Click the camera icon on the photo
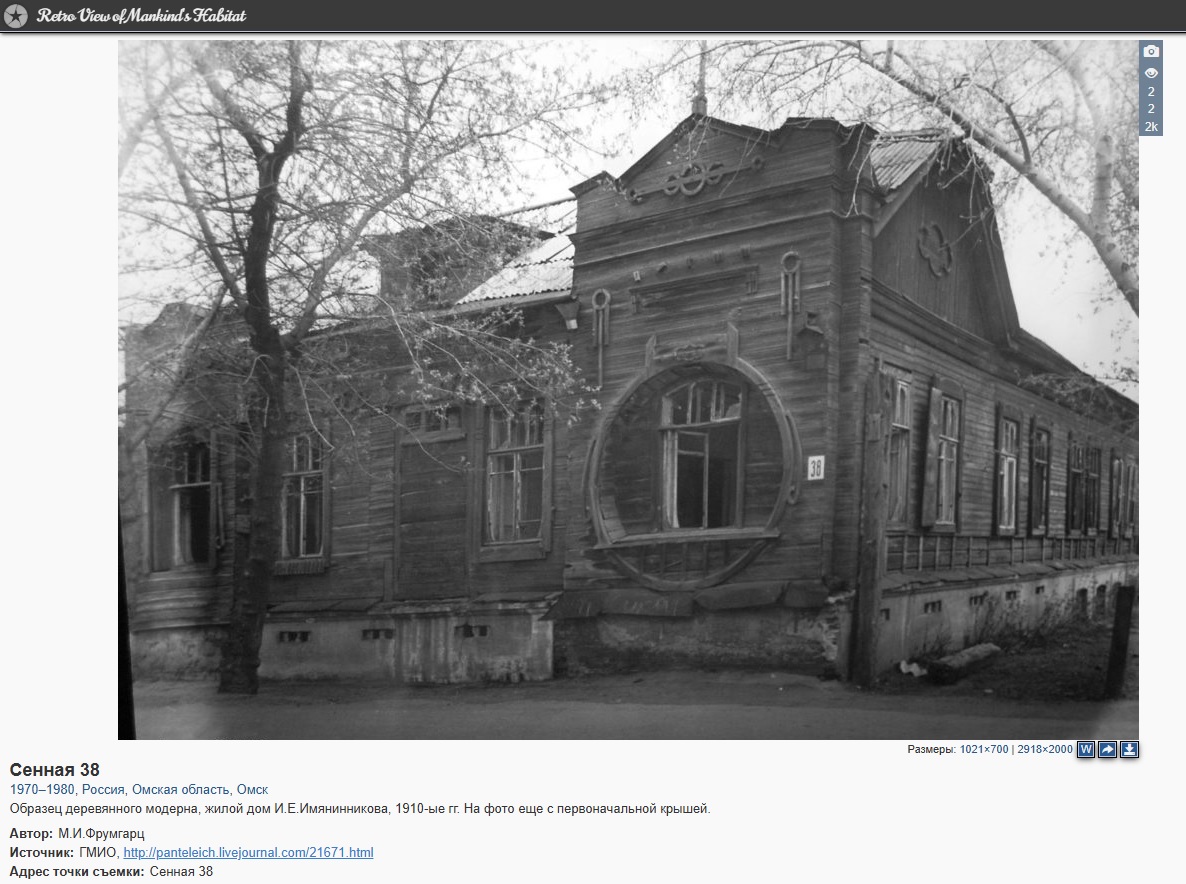Image resolution: width=1186 pixels, height=884 pixels. point(1151,52)
